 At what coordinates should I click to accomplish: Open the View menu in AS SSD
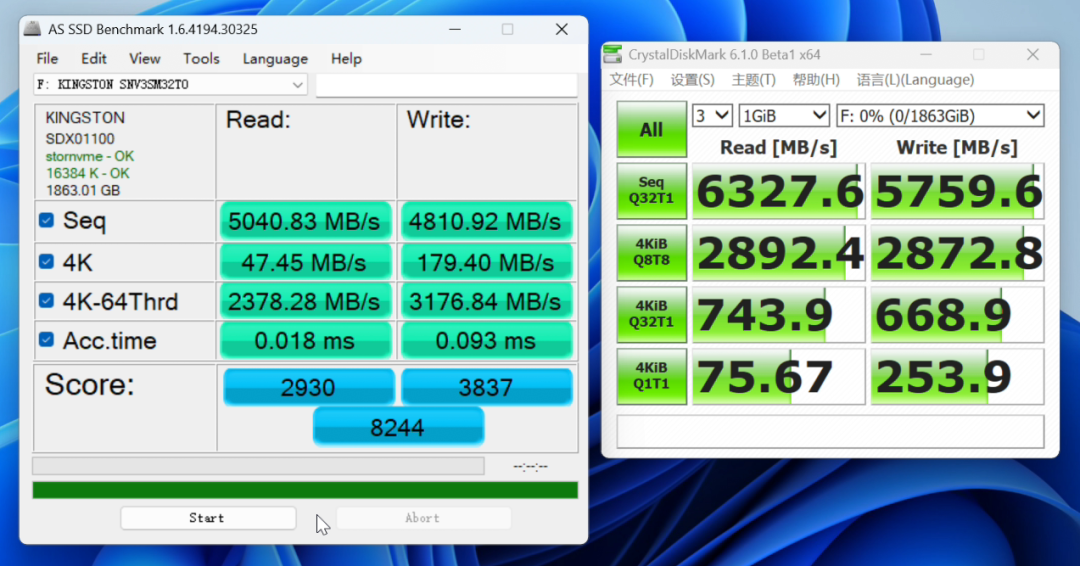coord(145,59)
